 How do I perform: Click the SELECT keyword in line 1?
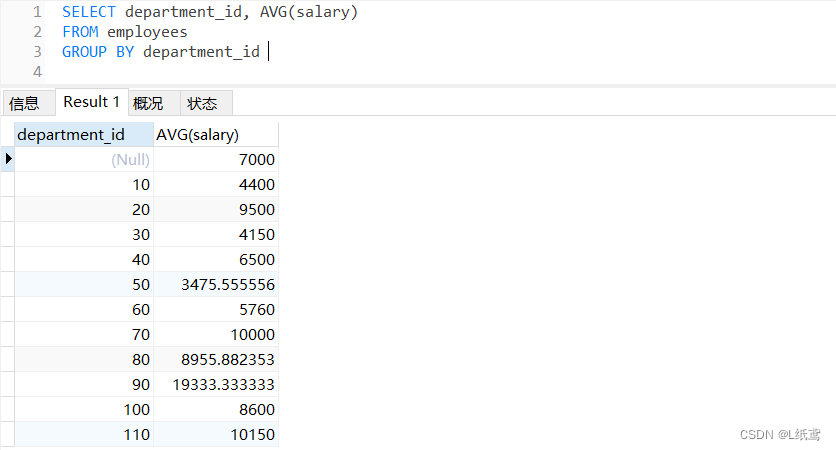coord(89,12)
